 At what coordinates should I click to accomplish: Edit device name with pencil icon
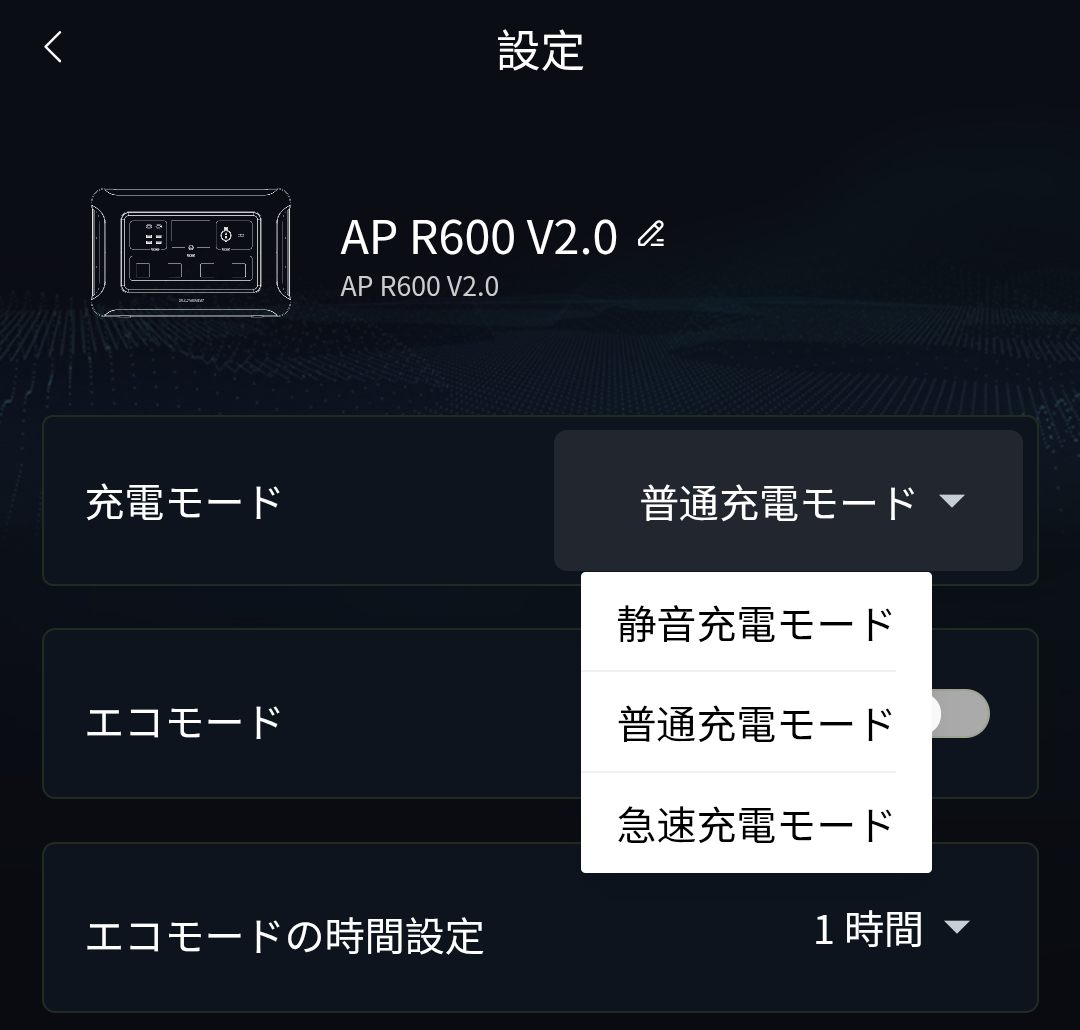pos(651,234)
